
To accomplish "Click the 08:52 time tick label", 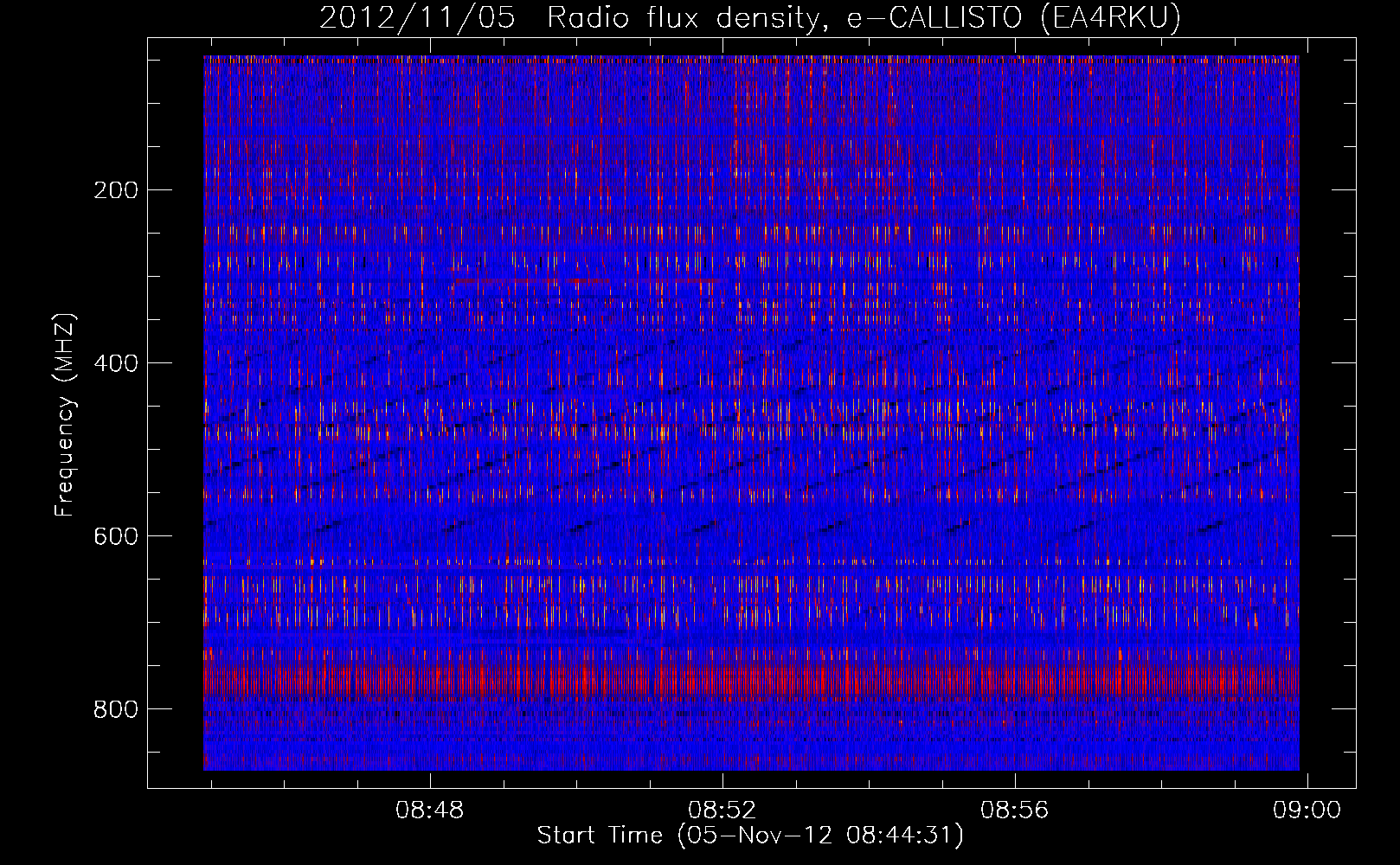I will (722, 811).
